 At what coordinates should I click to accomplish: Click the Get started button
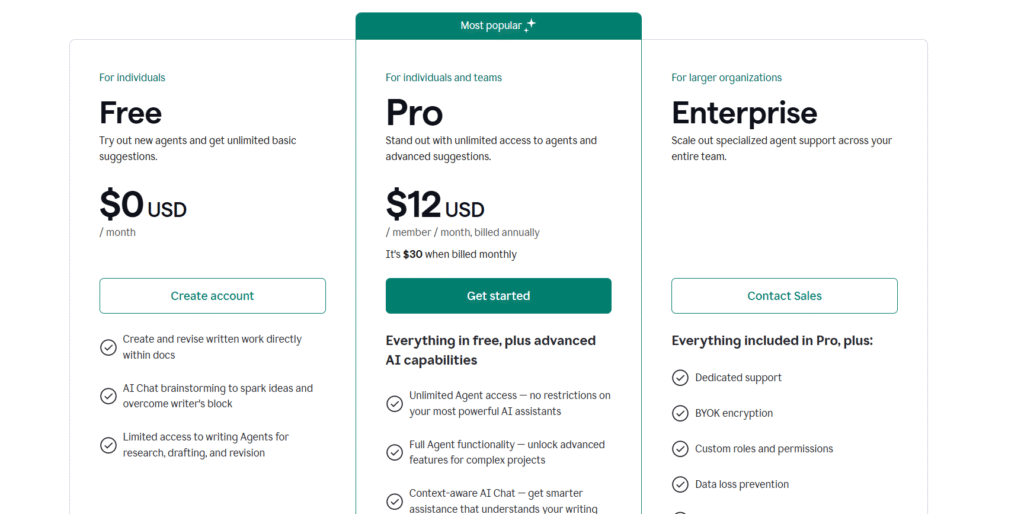(x=498, y=296)
